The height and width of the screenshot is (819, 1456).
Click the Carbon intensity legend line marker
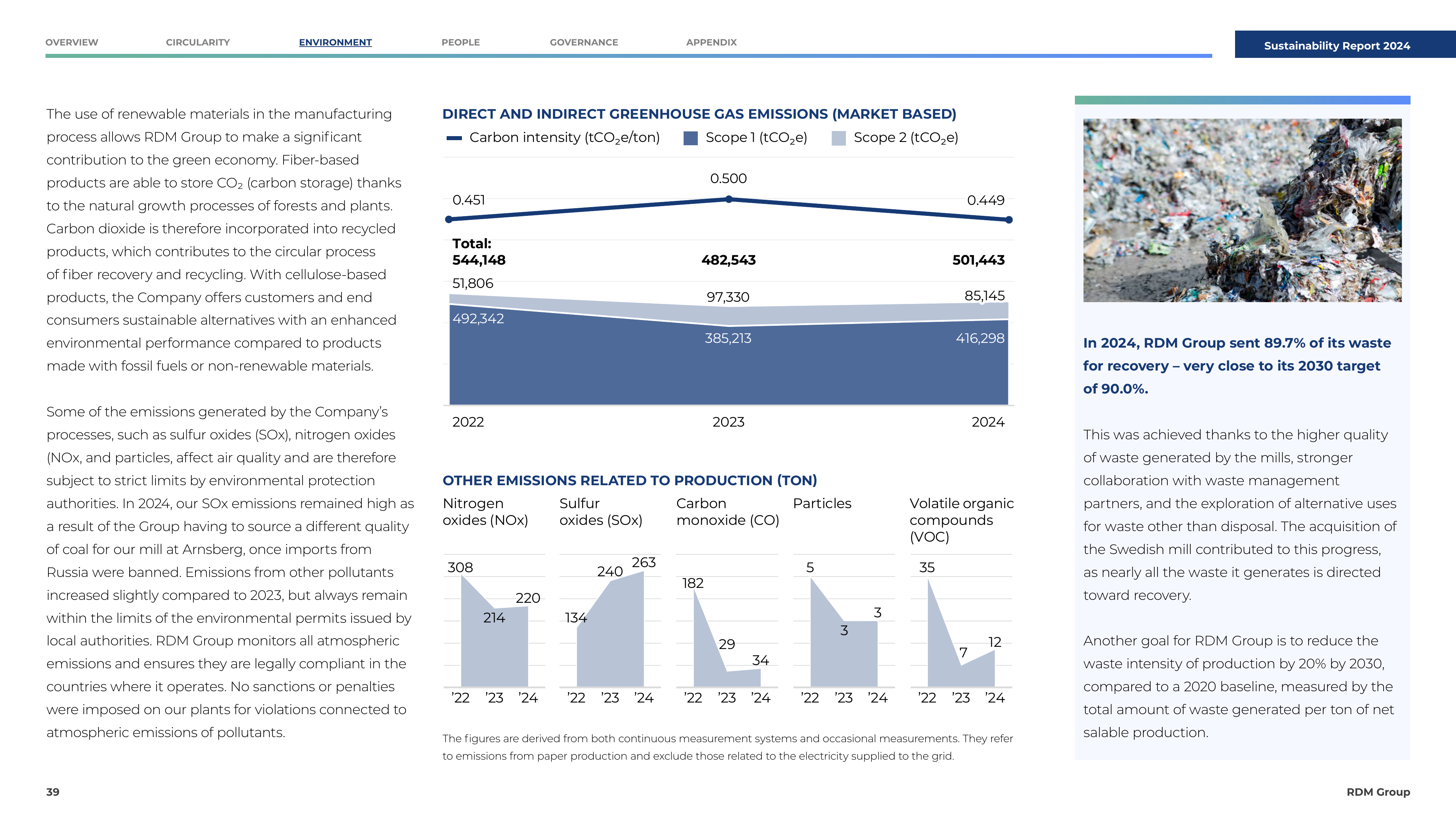pyautogui.click(x=454, y=138)
